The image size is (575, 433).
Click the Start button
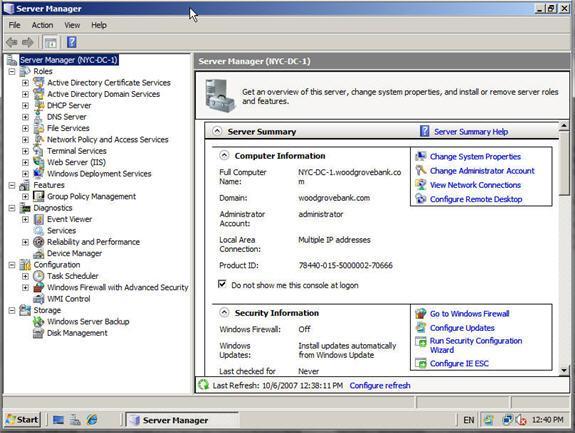pyautogui.click(x=22, y=419)
